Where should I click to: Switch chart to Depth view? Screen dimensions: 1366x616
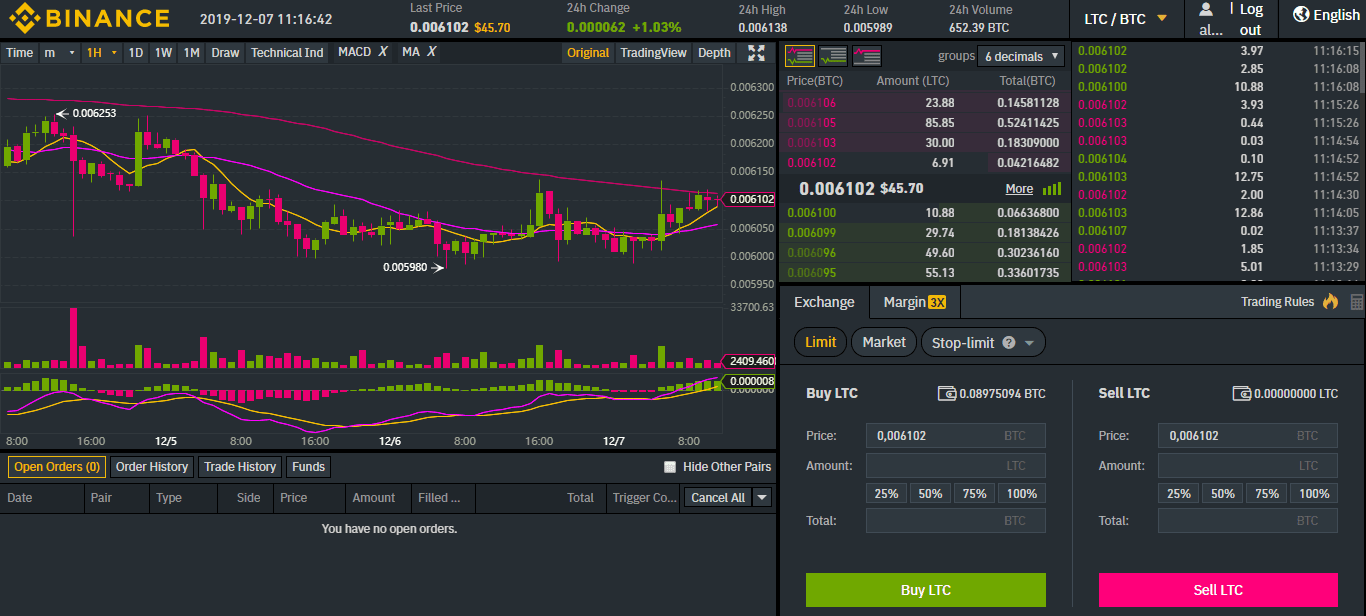[x=714, y=53]
